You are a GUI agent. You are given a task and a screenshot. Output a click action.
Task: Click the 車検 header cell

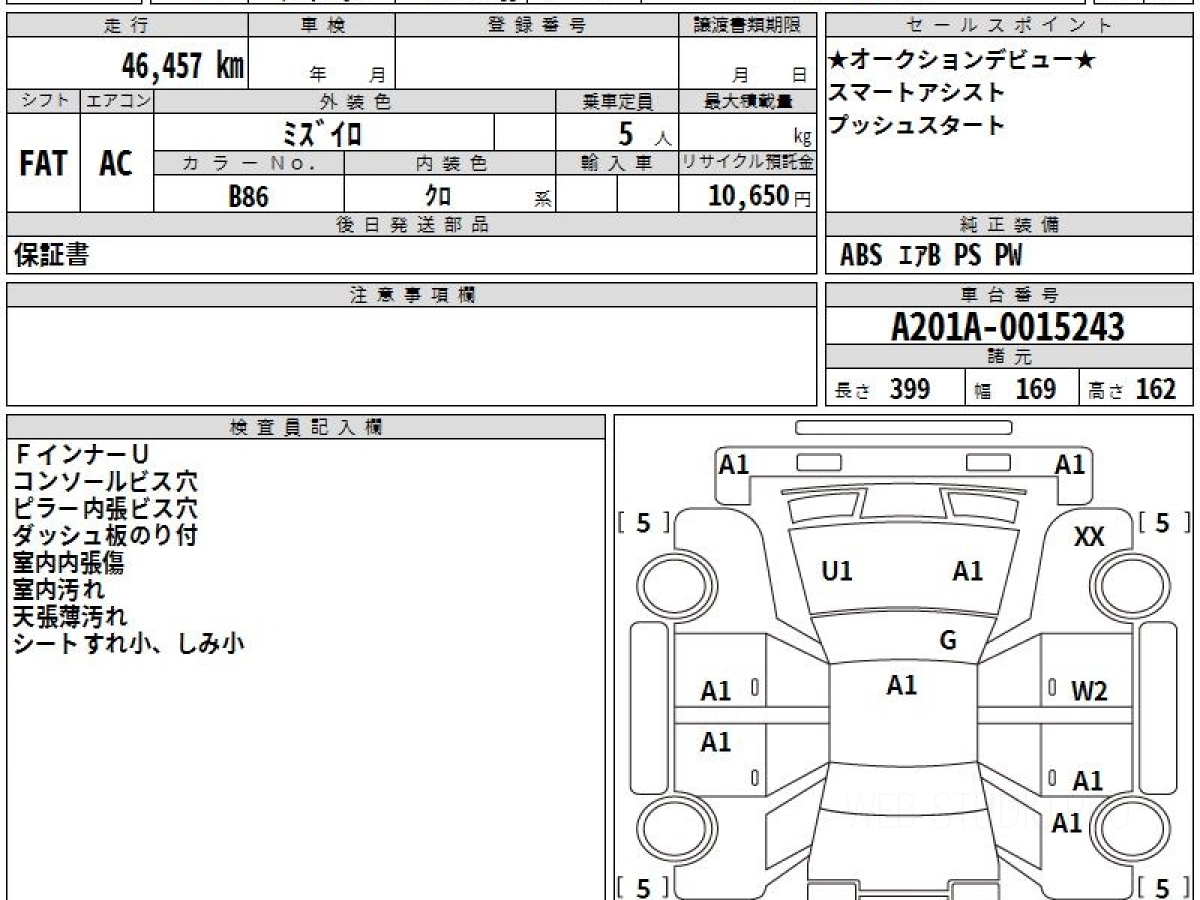click(322, 26)
